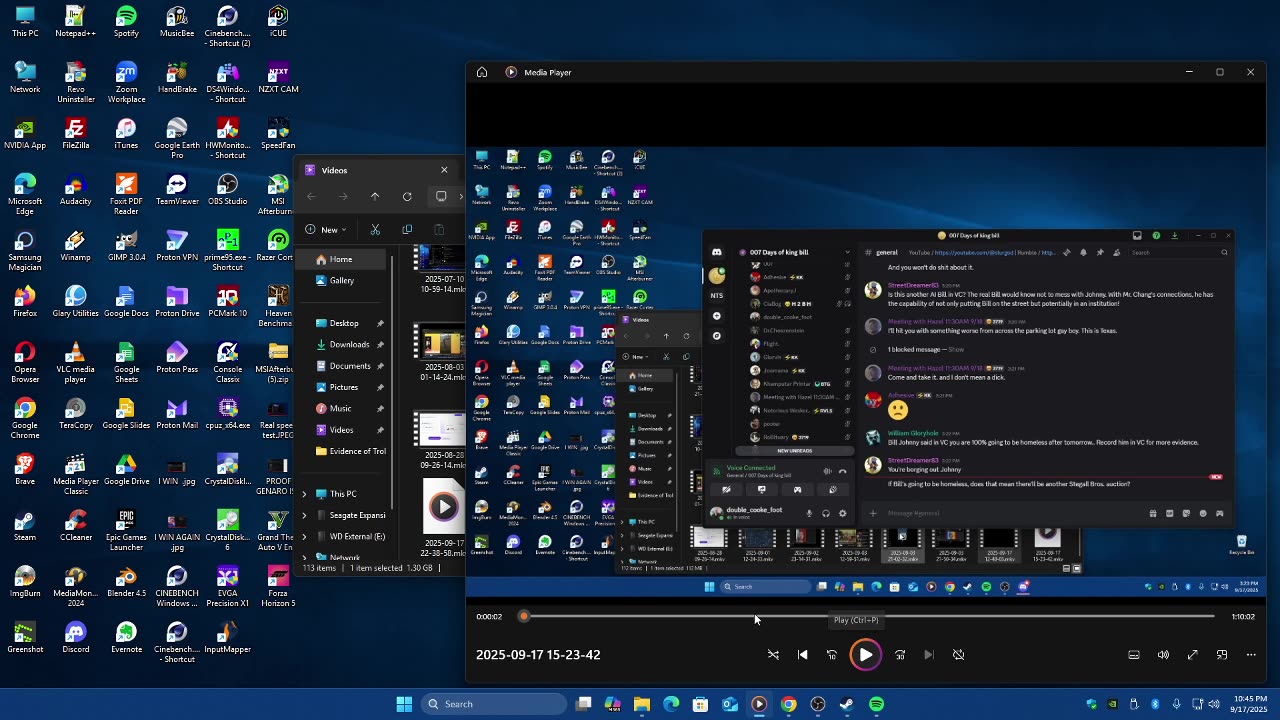
Task: Select Gallery in the File Explorer sidebar
Action: 341,280
